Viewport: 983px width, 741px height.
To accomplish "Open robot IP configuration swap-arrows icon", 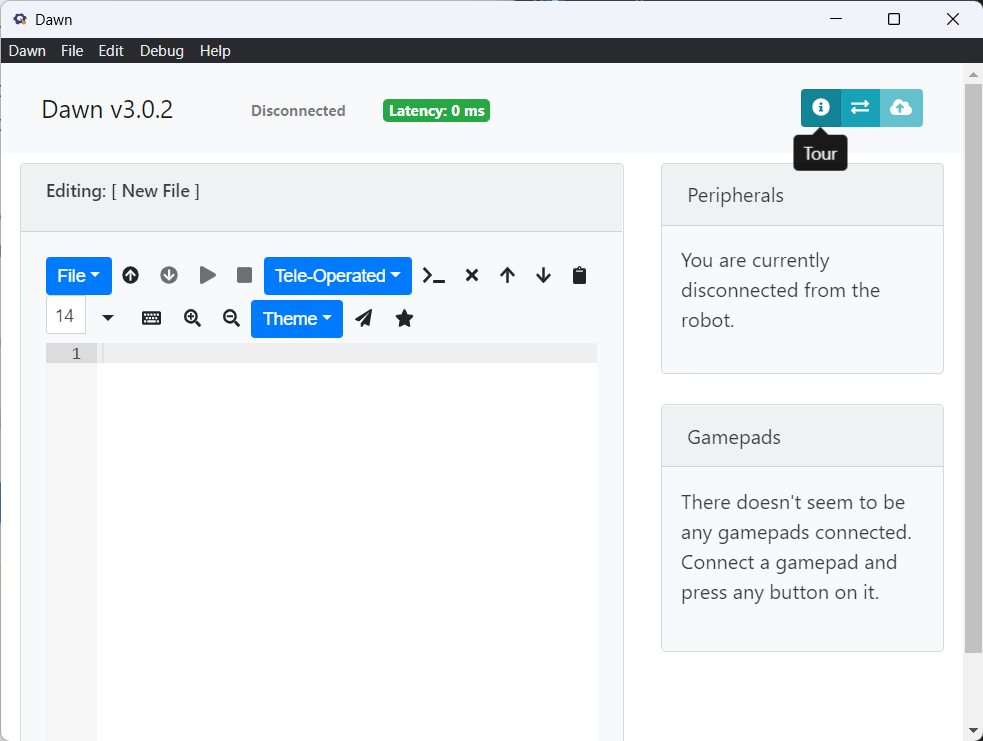I will point(860,108).
